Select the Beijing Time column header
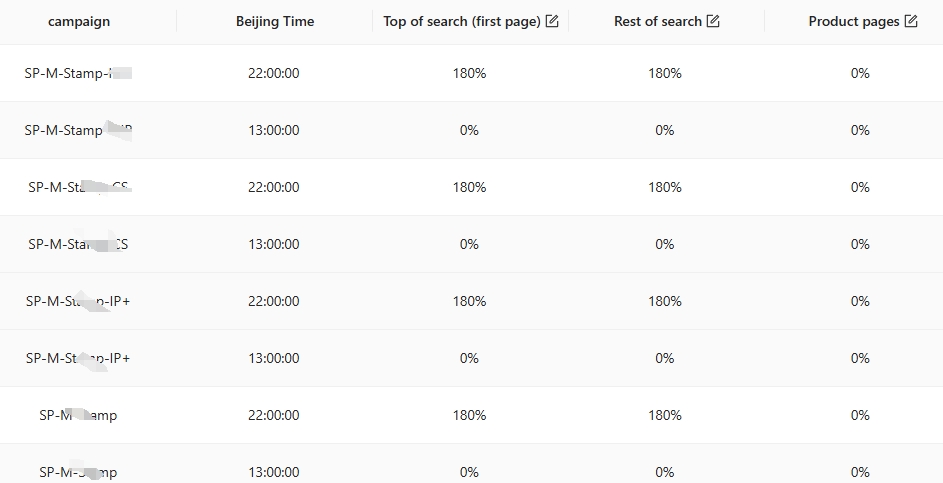This screenshot has height=483, width=943. (x=275, y=22)
